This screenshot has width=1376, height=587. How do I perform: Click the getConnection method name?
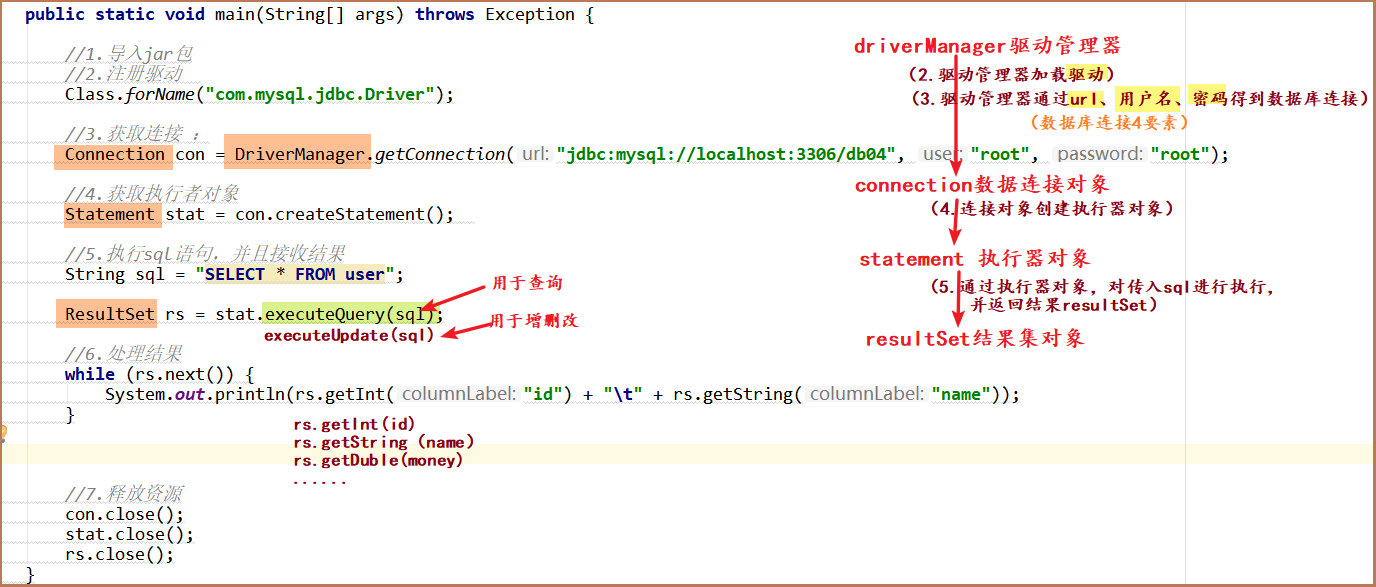440,154
